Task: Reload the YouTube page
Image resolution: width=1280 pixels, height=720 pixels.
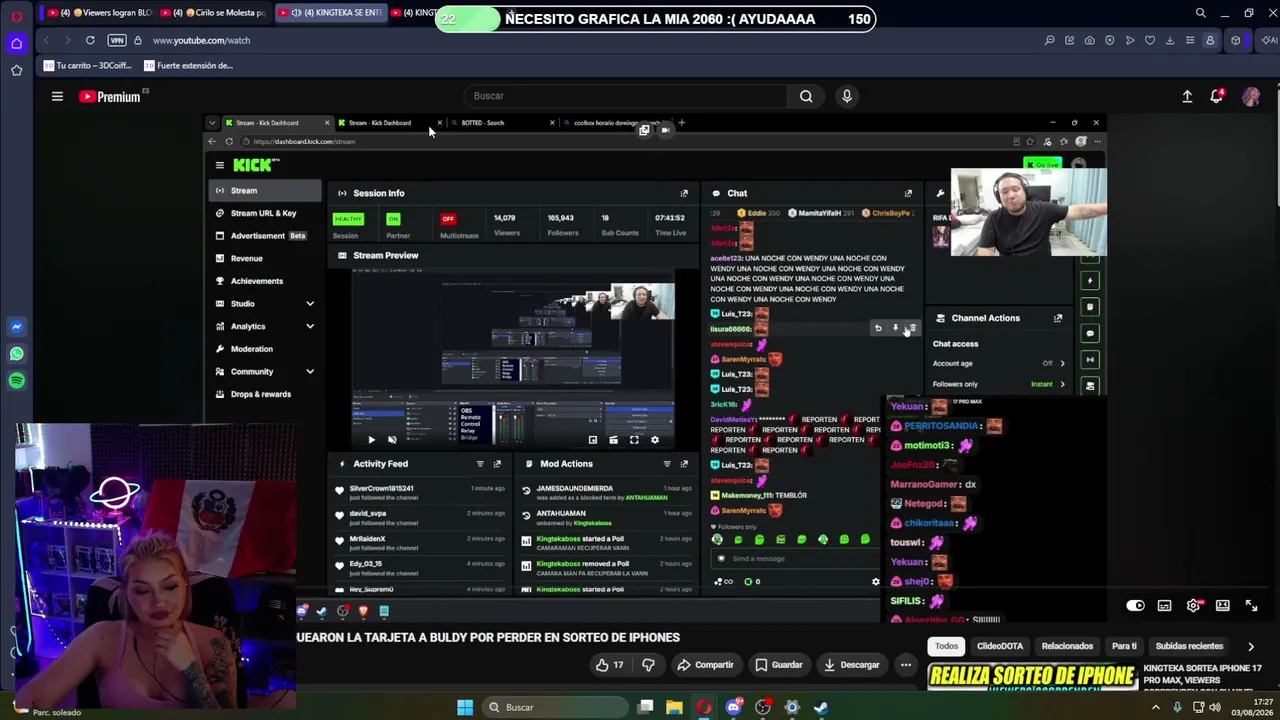Action: (90, 40)
